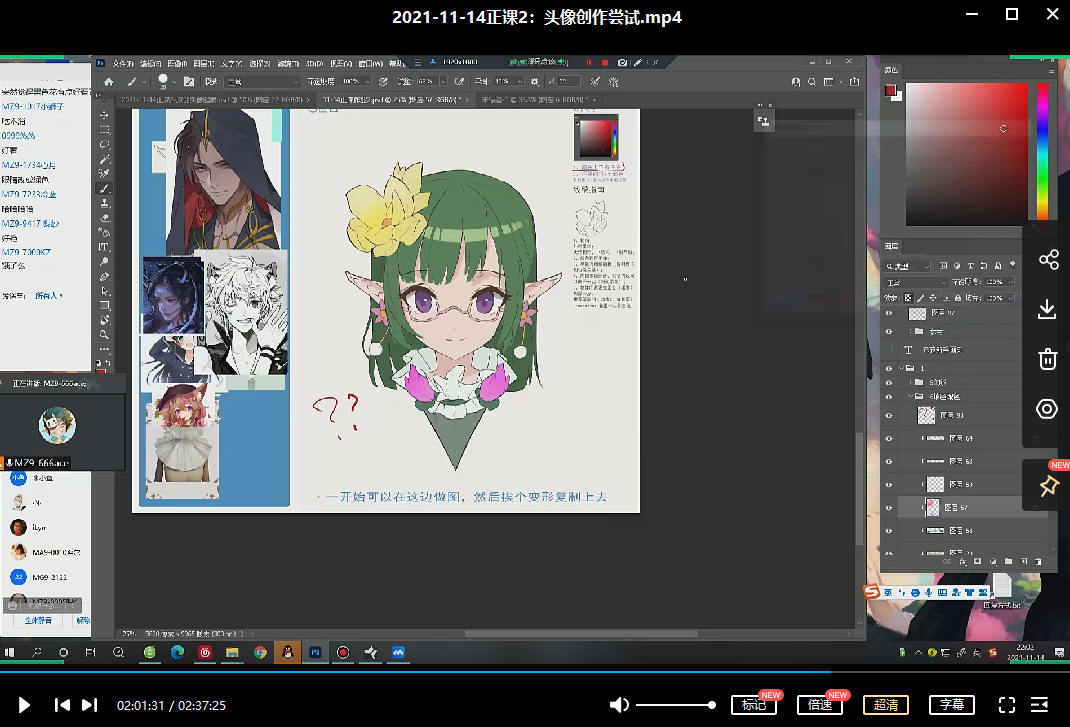The image size is (1070, 727).
Task: Open the 倍速 playback speed options
Action: click(820, 705)
